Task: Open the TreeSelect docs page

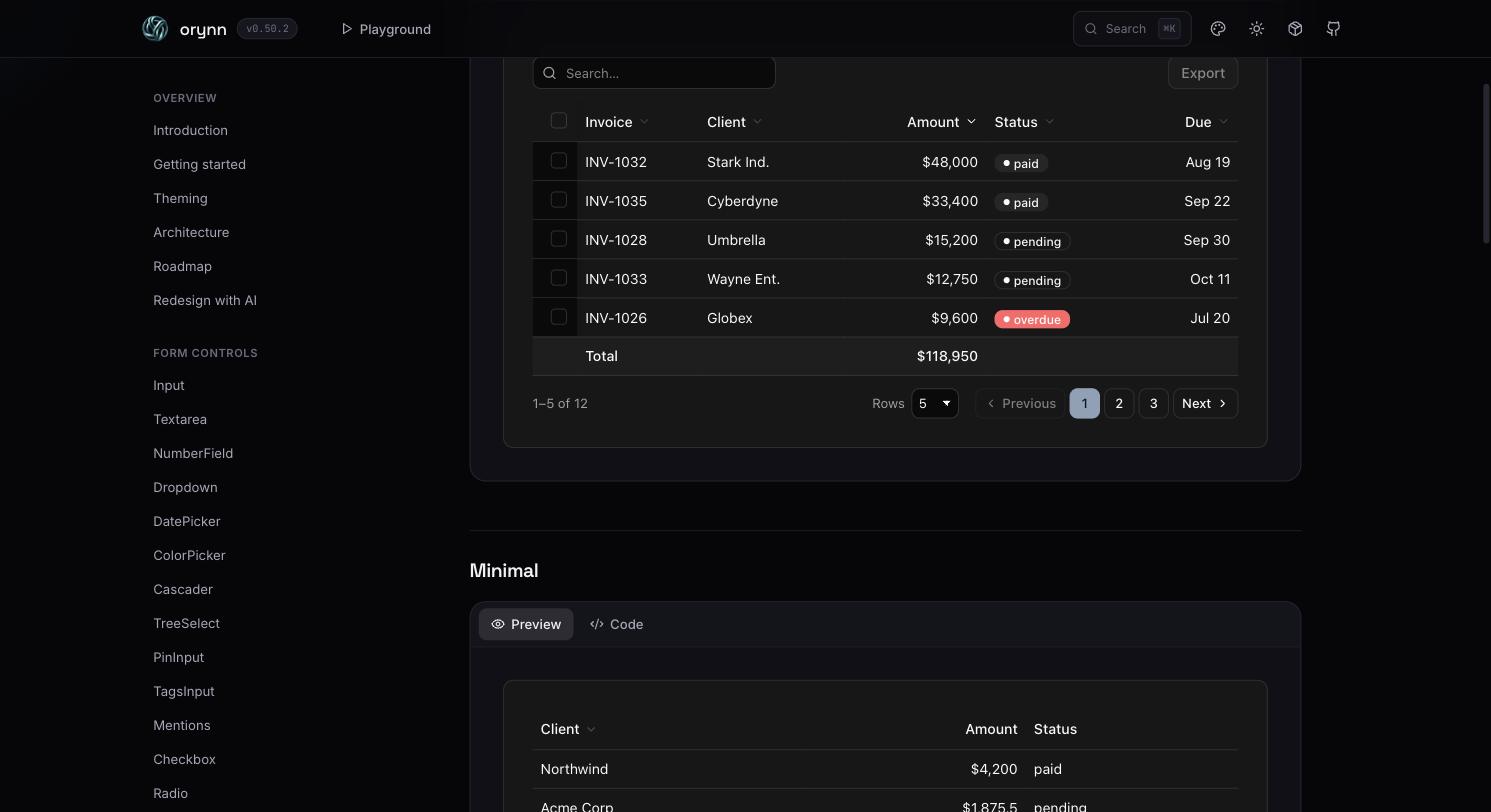Action: pyautogui.click(x=186, y=623)
